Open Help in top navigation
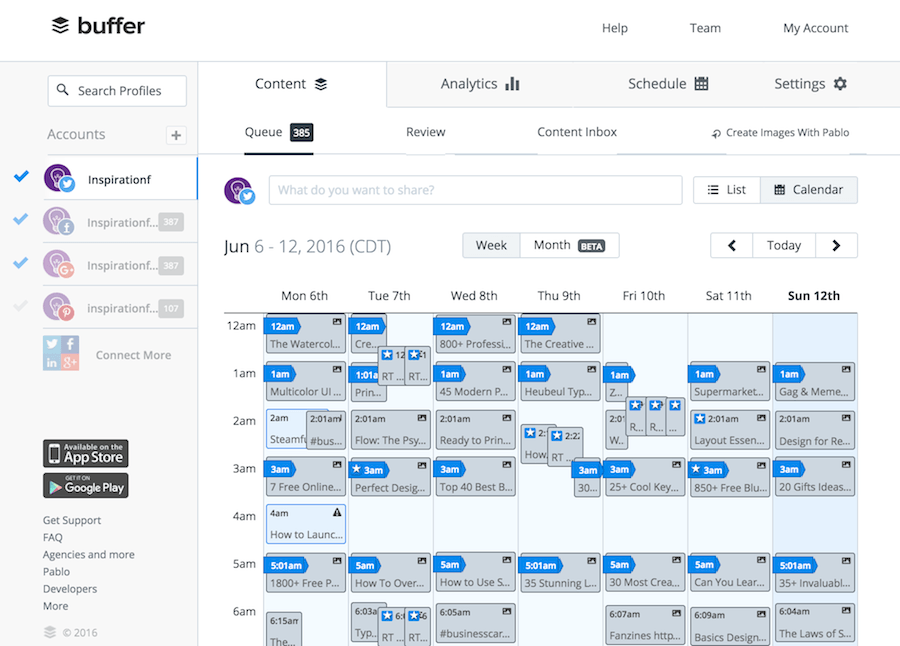Screen dimensions: 900x646 tap(615, 28)
